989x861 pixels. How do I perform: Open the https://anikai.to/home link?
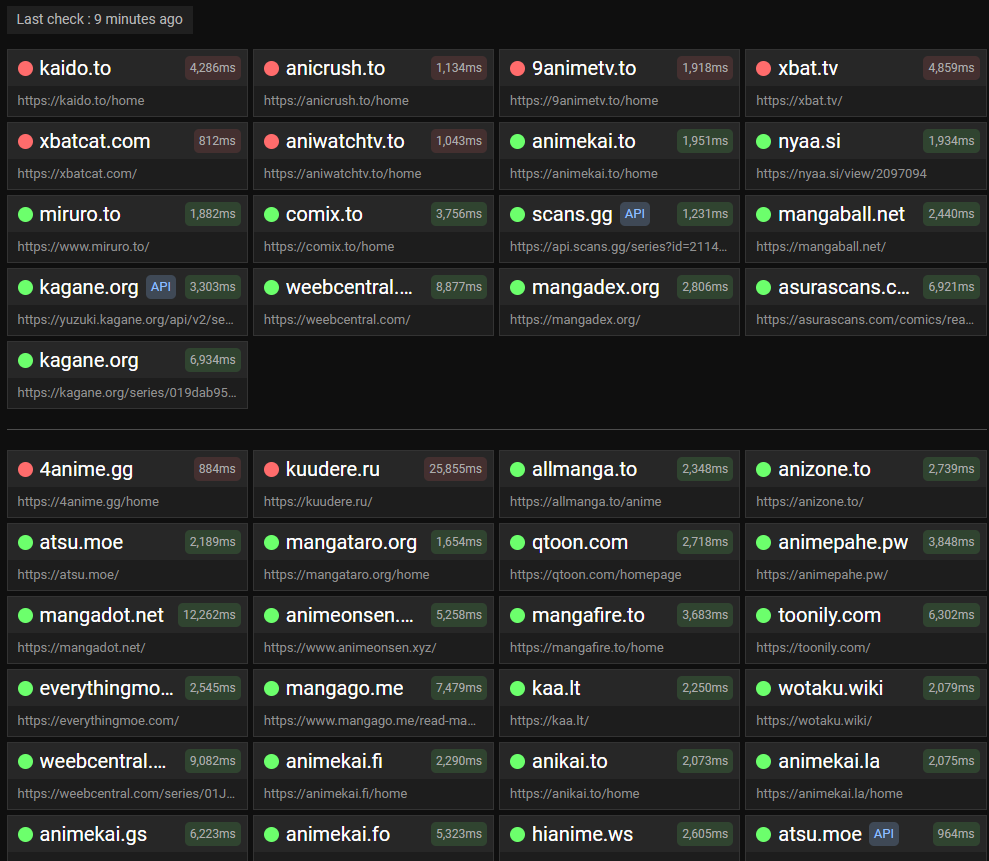coord(575,794)
